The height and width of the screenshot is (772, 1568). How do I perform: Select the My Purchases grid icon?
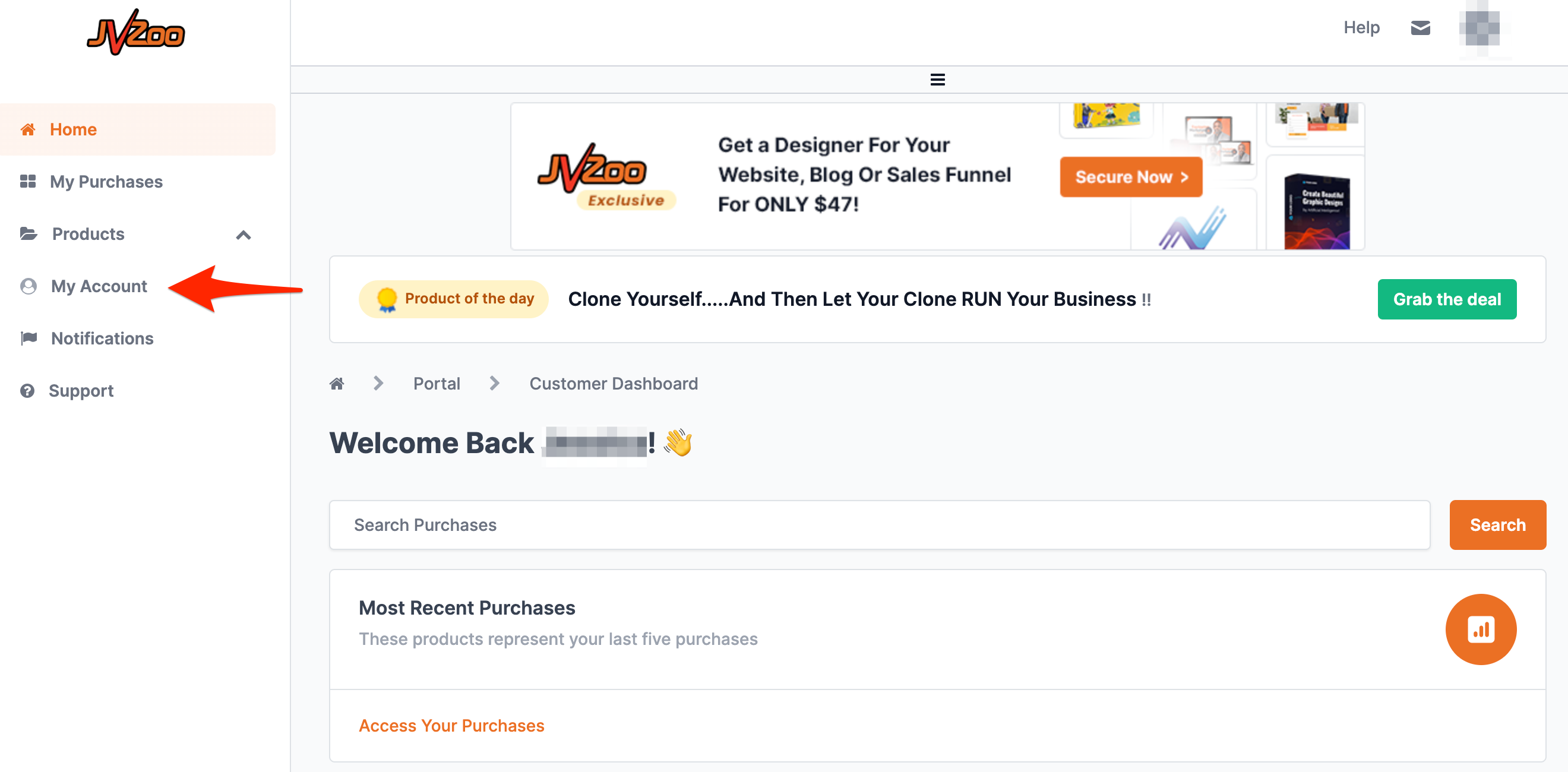pyautogui.click(x=28, y=181)
